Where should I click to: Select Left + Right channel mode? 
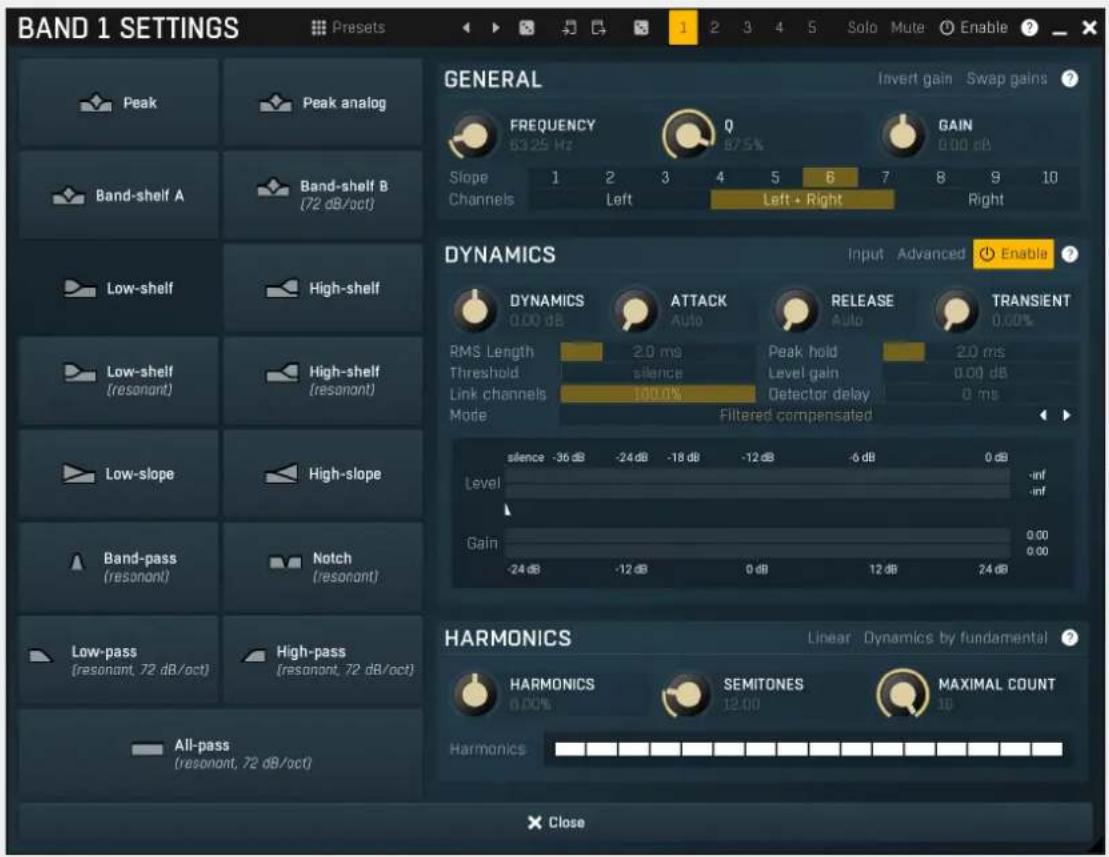pyautogui.click(x=802, y=199)
